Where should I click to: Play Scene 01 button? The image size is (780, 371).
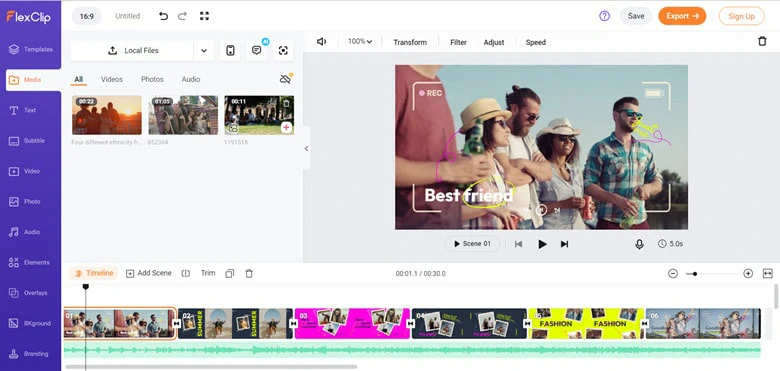point(472,244)
